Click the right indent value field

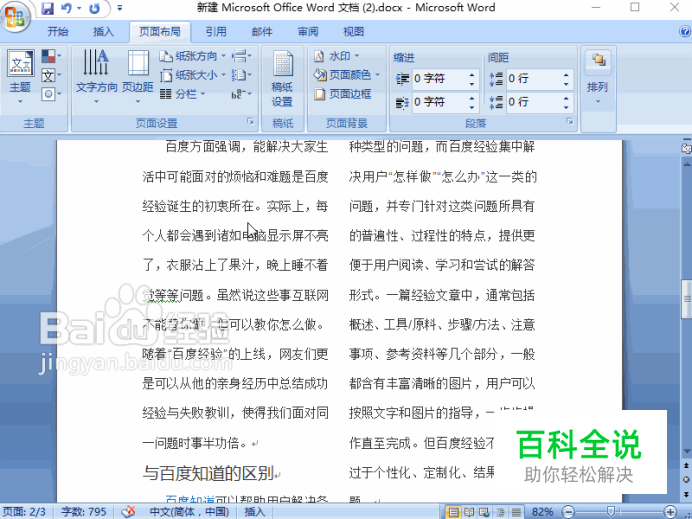[x=439, y=102]
